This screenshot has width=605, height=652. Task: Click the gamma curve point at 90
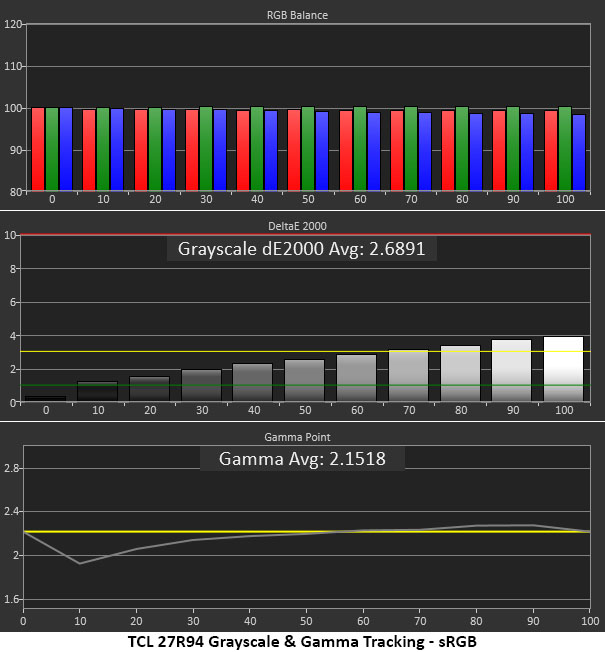tap(533, 526)
